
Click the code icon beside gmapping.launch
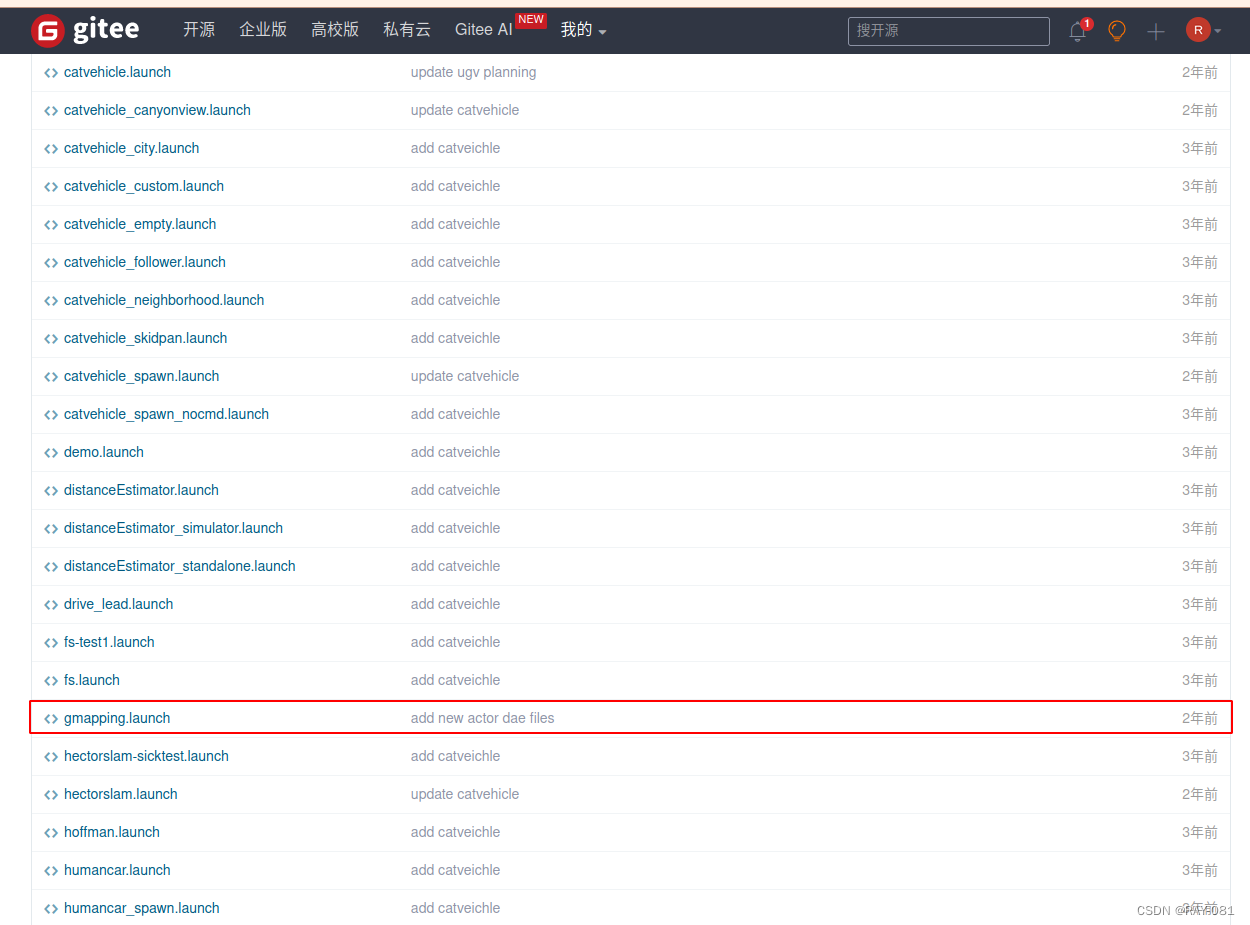[x=50, y=718]
